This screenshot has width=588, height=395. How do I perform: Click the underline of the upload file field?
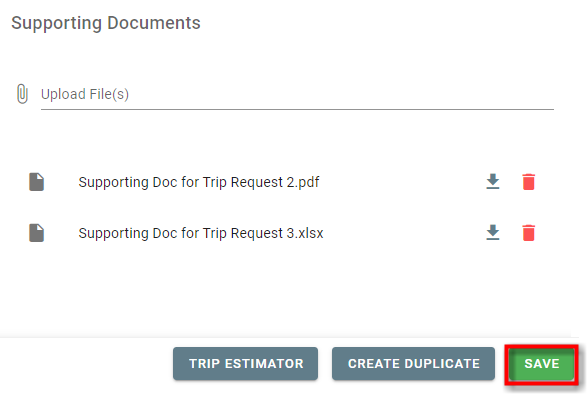(x=297, y=110)
